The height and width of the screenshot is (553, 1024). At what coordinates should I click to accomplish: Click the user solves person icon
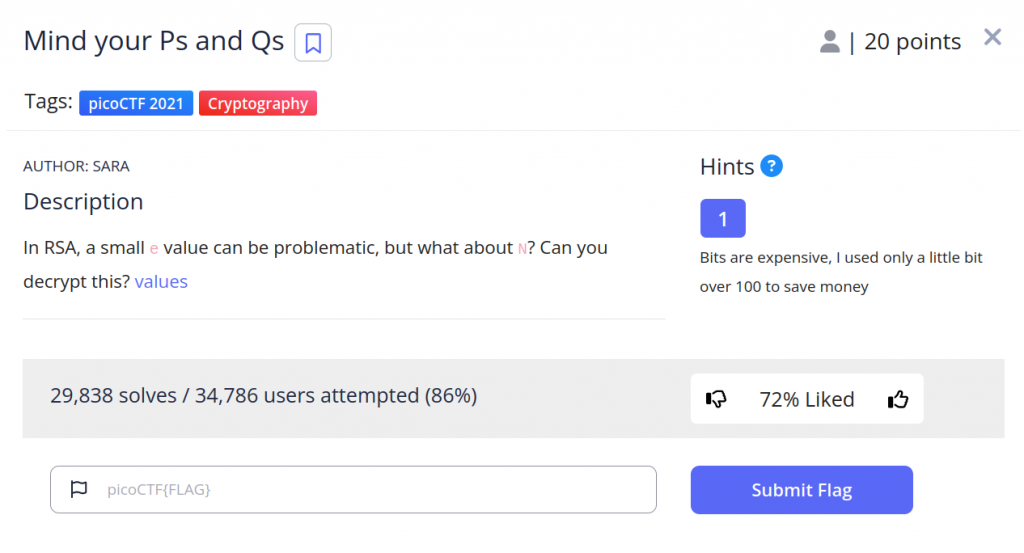click(829, 42)
